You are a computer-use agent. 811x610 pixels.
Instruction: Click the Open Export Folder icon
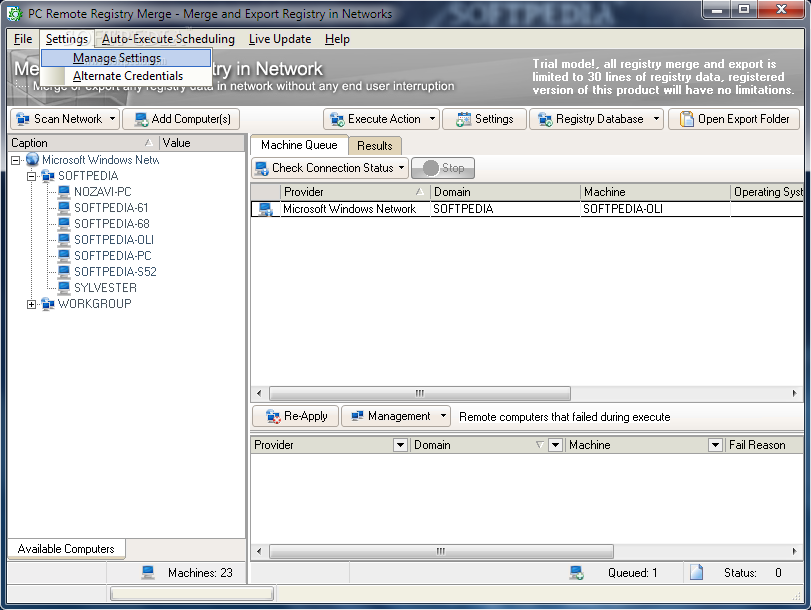(686, 119)
